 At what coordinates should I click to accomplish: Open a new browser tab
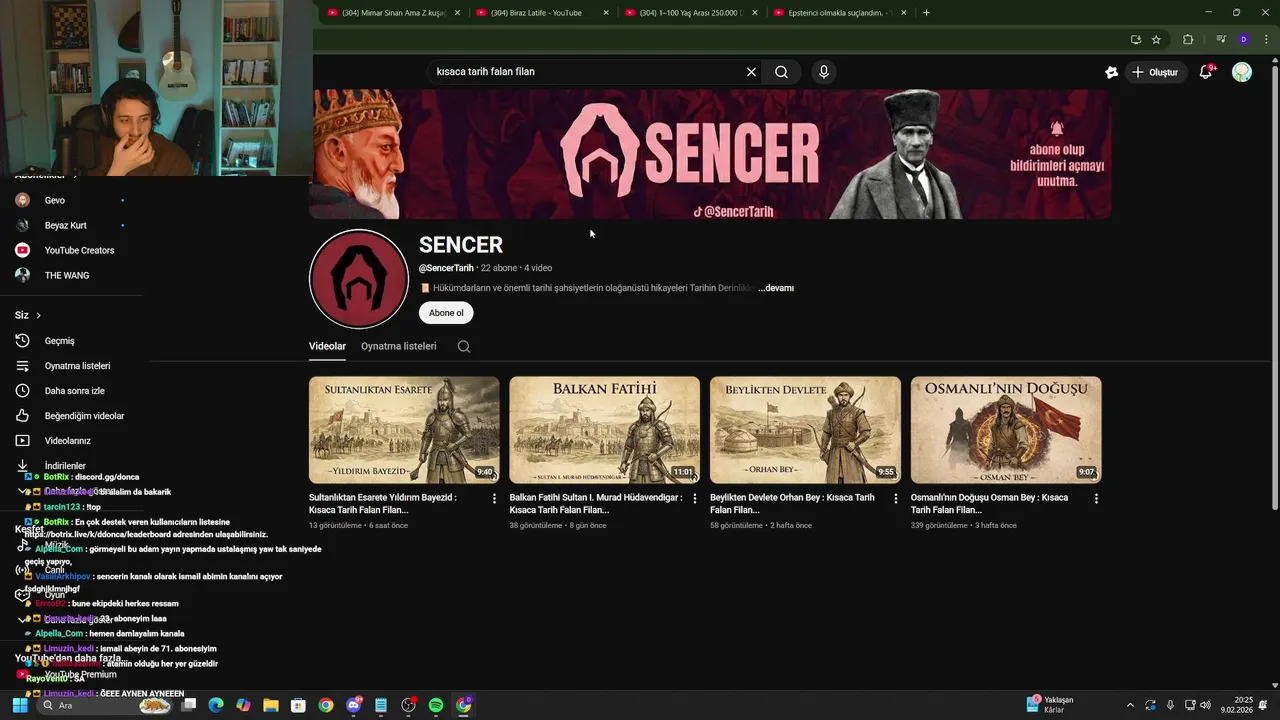[926, 13]
